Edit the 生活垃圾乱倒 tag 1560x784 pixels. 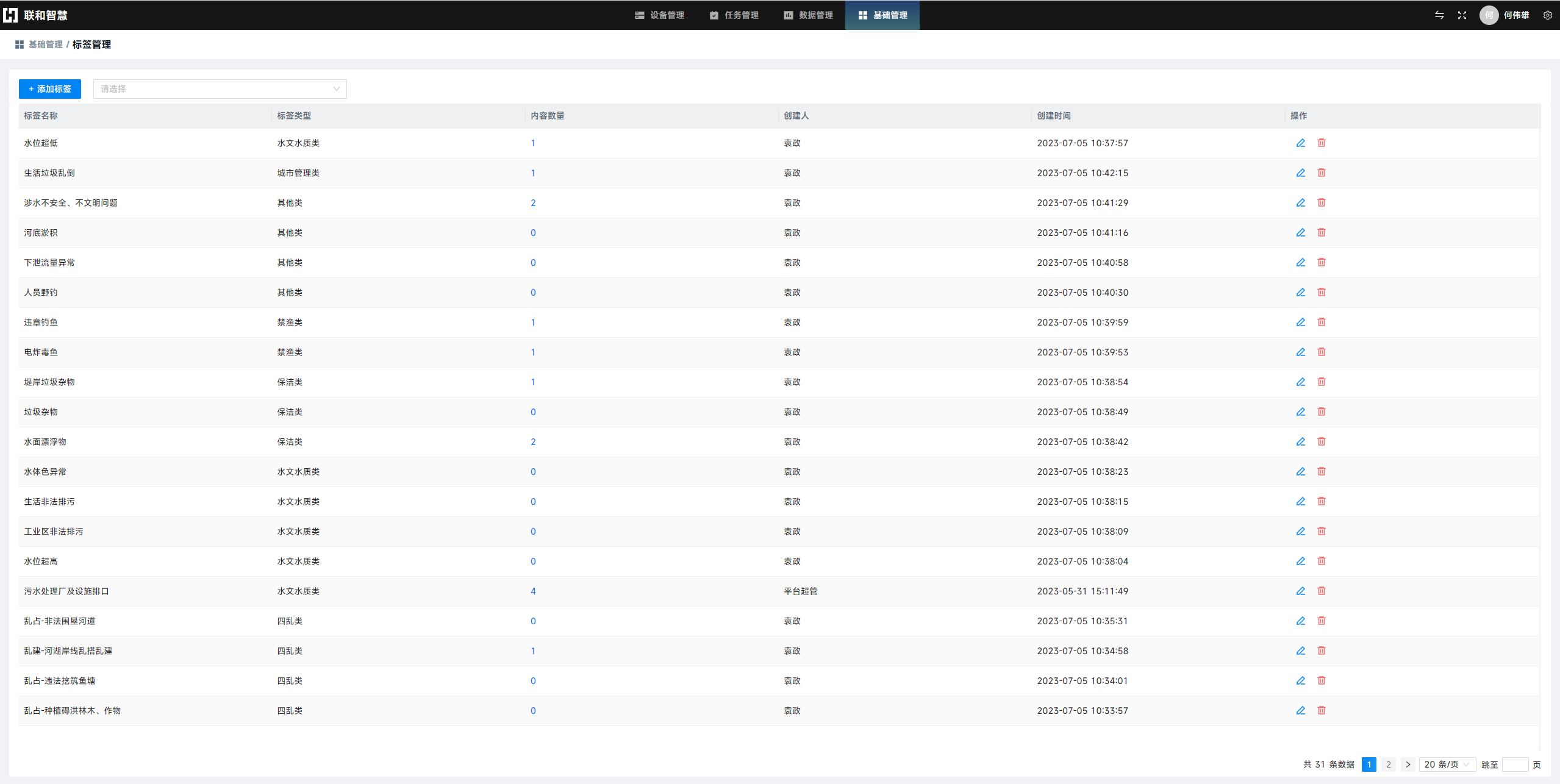point(1300,173)
